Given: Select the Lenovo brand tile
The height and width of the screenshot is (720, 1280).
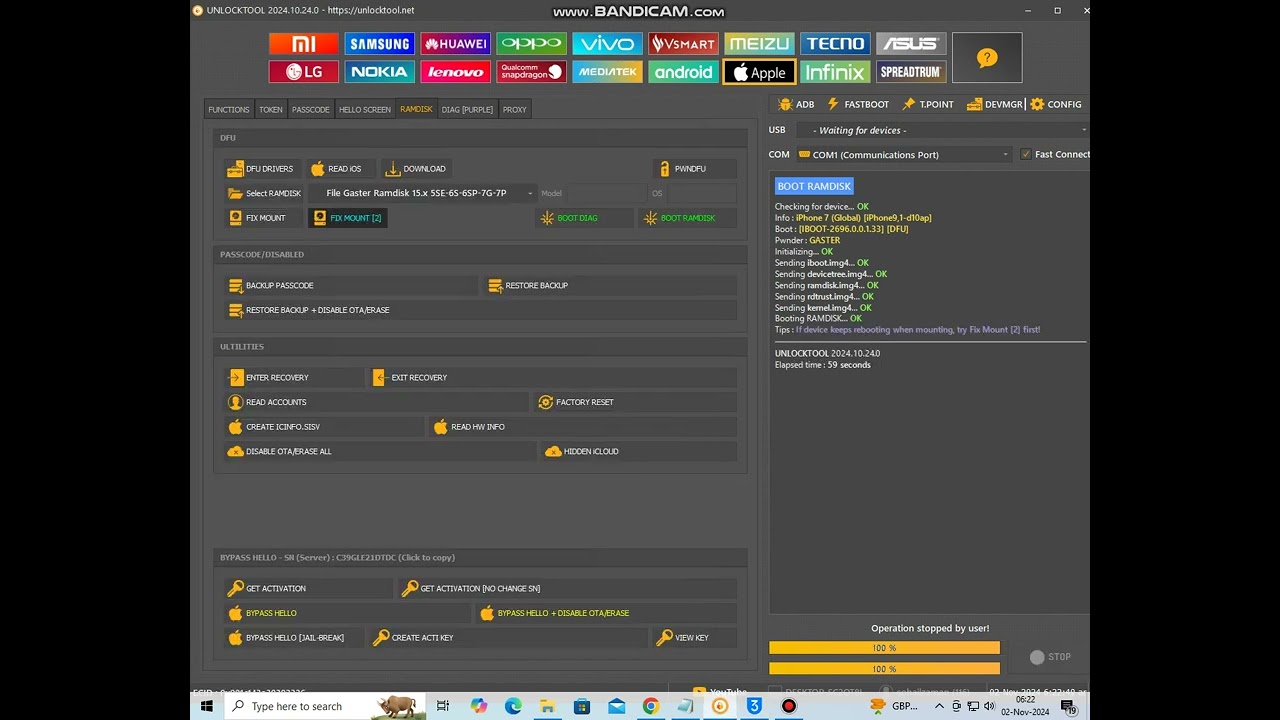Looking at the screenshot, I should [455, 72].
